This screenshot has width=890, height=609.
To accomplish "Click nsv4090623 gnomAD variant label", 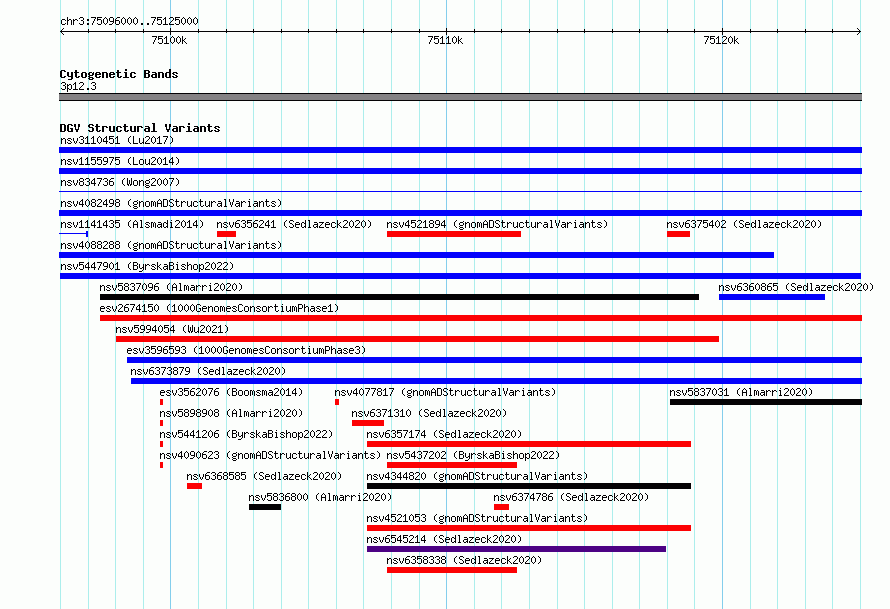I will point(270,455).
